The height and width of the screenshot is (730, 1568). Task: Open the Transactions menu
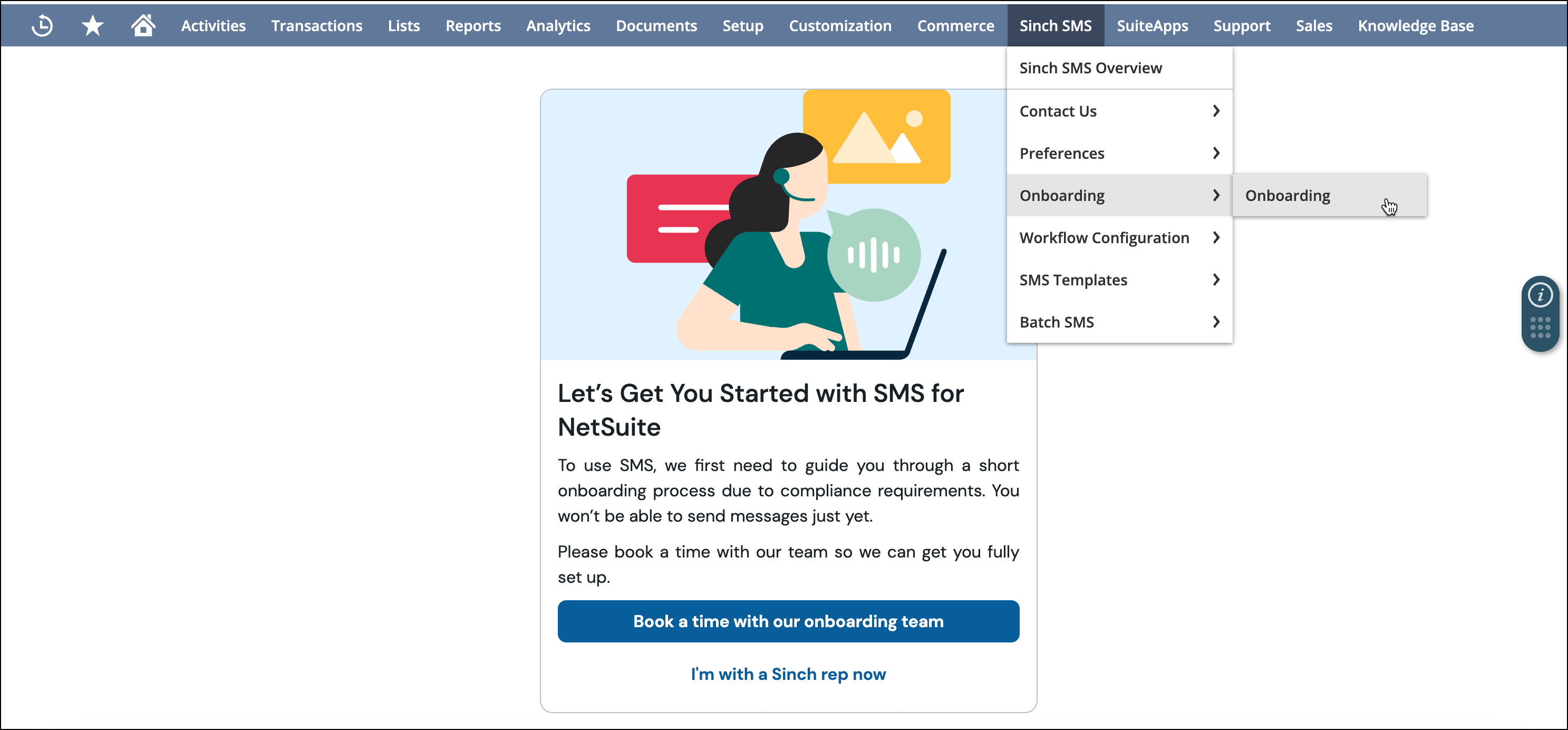[316, 25]
